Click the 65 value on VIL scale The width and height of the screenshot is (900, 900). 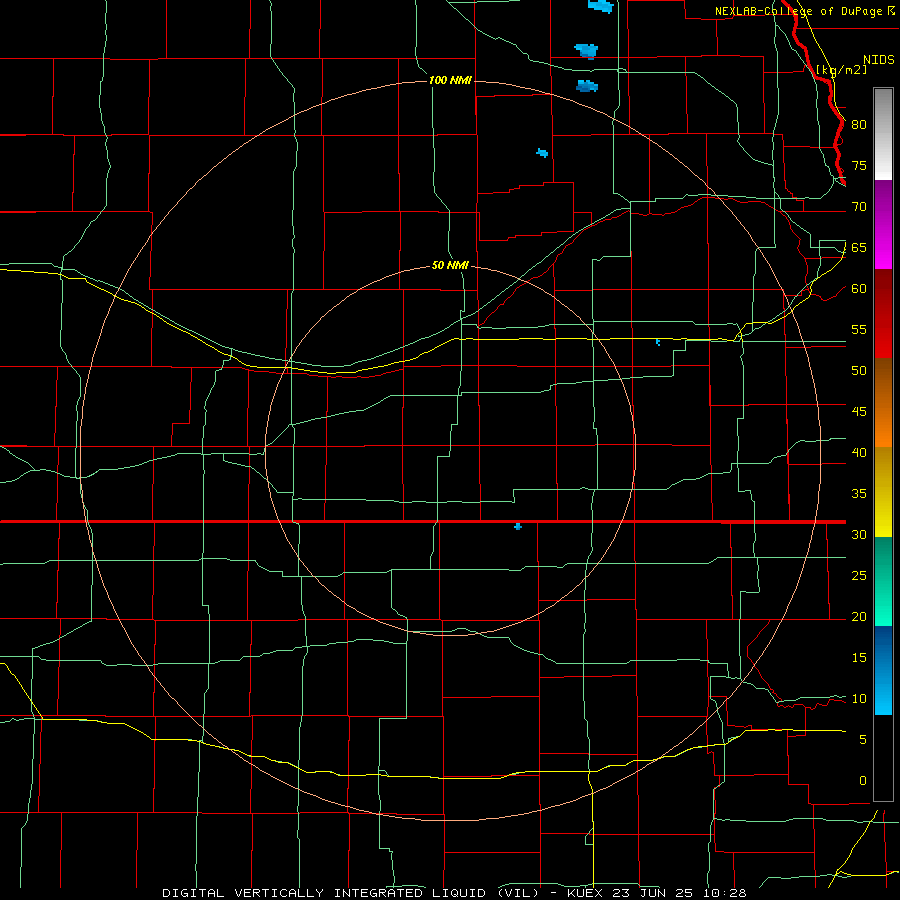click(x=859, y=247)
